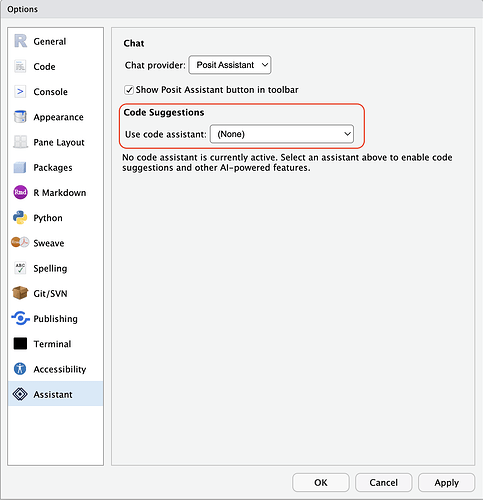Screen dimensions: 483x500
Task: Select the Packages options section
Action: [56, 167]
